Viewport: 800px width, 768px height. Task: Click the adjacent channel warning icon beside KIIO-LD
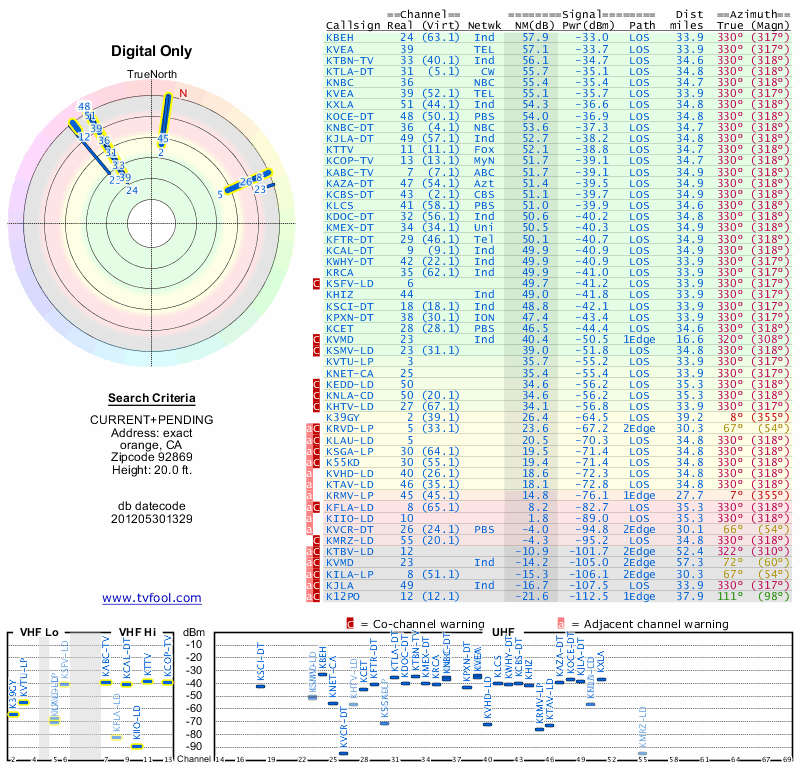pyautogui.click(x=308, y=518)
